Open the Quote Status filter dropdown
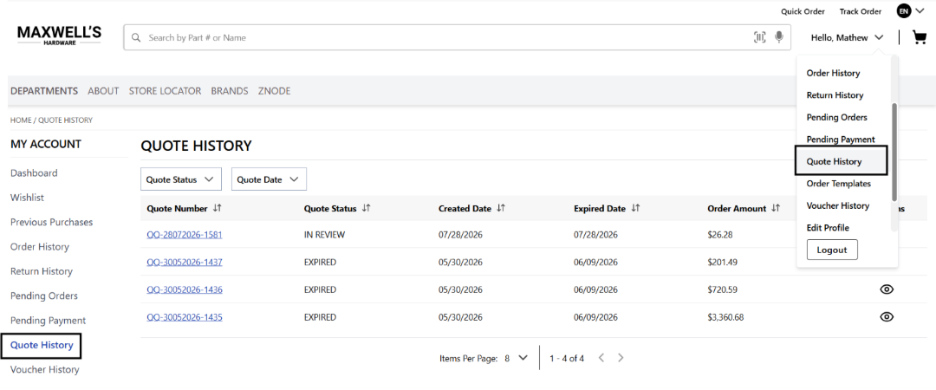 [181, 179]
